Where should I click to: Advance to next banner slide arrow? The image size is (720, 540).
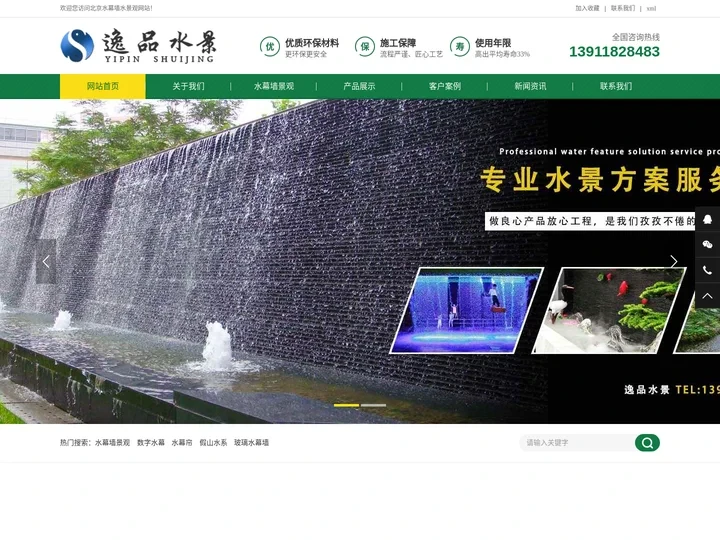coord(673,261)
